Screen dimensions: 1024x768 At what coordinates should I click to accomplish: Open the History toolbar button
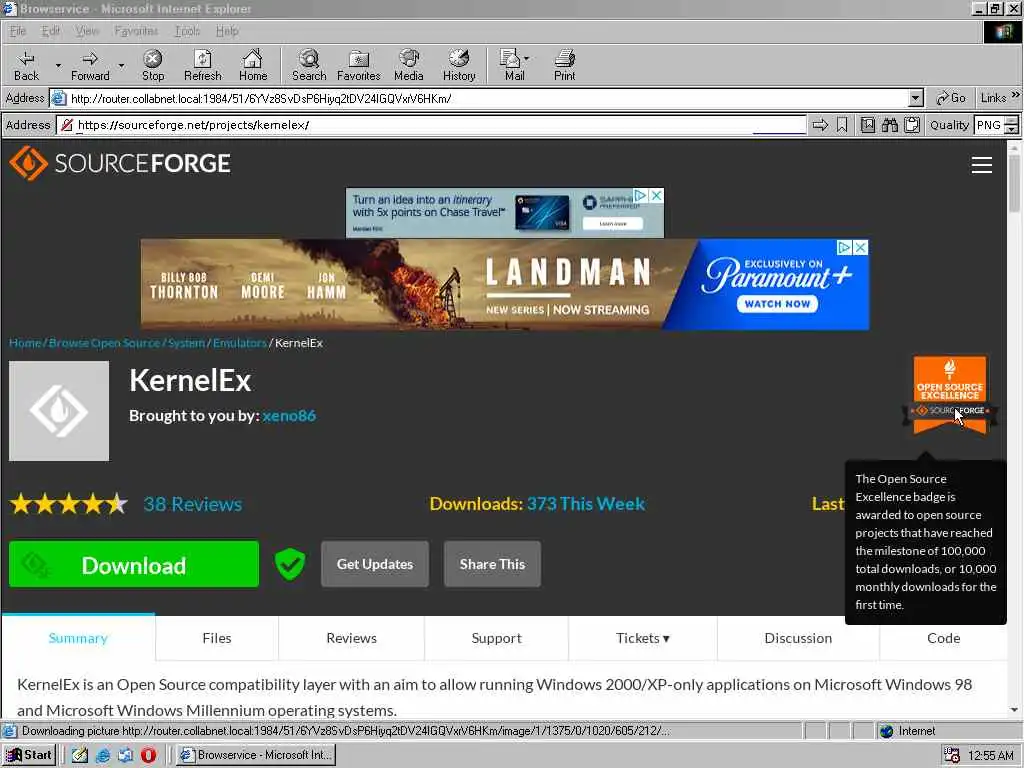coord(459,65)
